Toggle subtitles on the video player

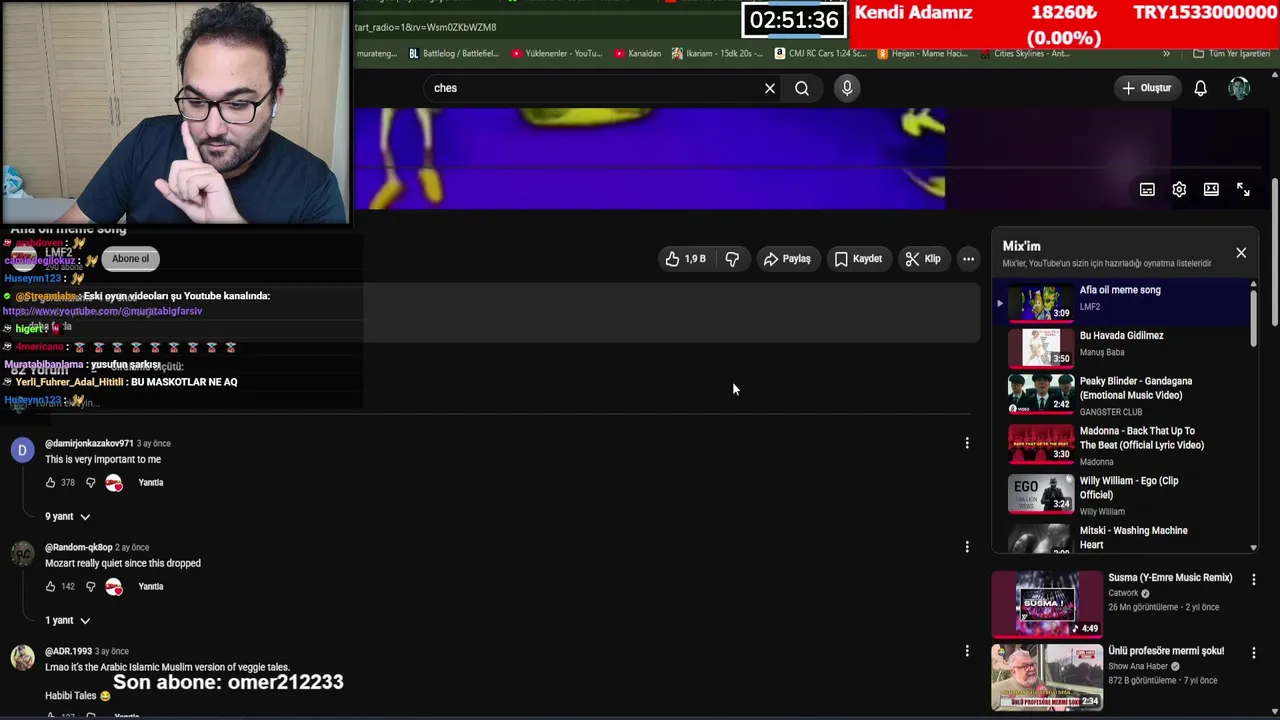point(1147,189)
